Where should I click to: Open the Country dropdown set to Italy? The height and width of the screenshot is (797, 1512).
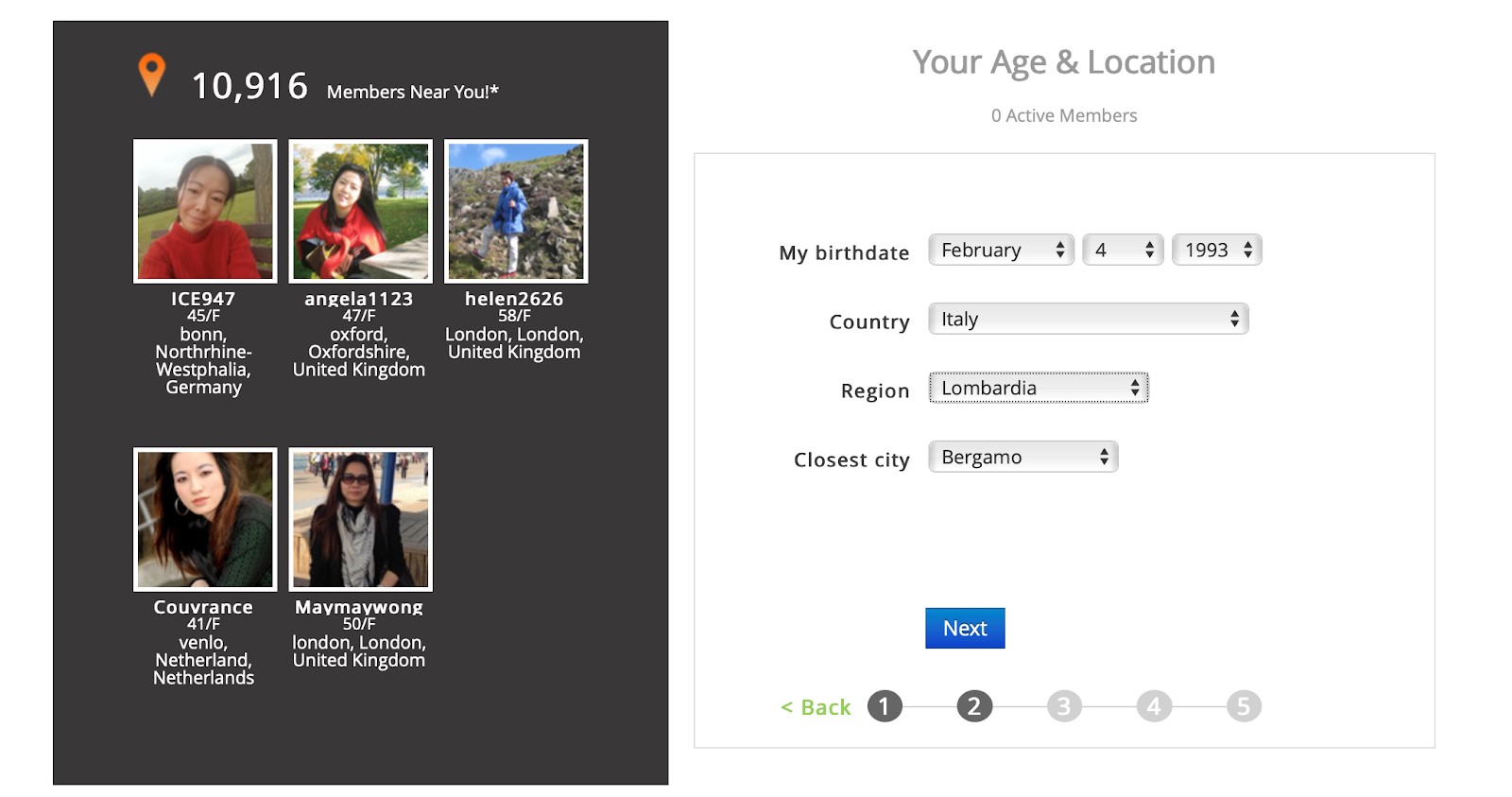click(1089, 319)
